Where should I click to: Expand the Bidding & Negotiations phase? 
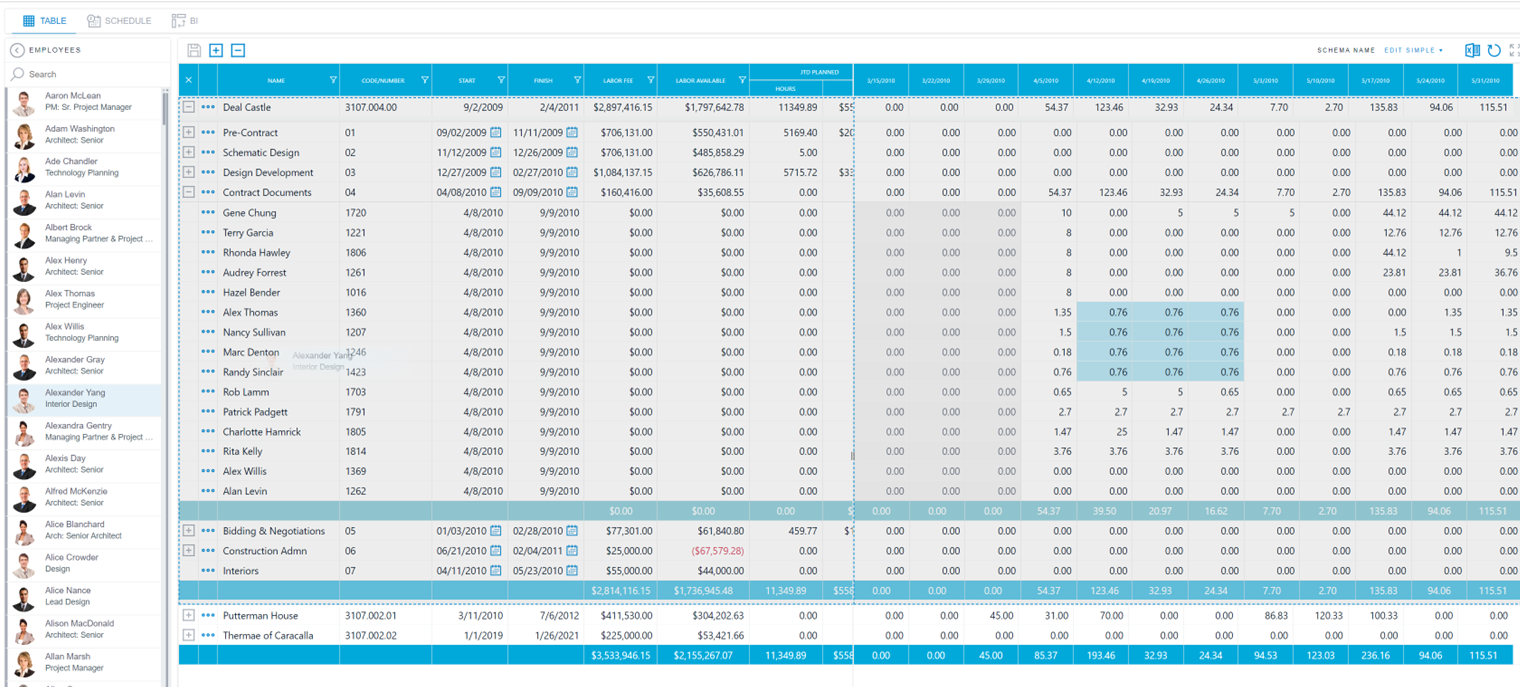(x=188, y=531)
